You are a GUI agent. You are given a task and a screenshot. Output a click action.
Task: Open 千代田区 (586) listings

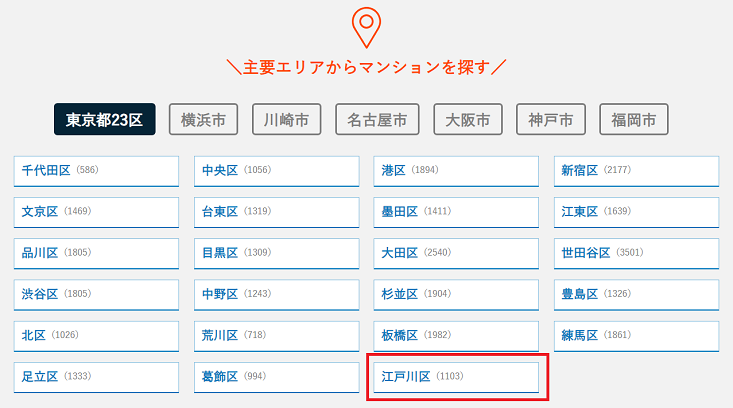coord(96,171)
